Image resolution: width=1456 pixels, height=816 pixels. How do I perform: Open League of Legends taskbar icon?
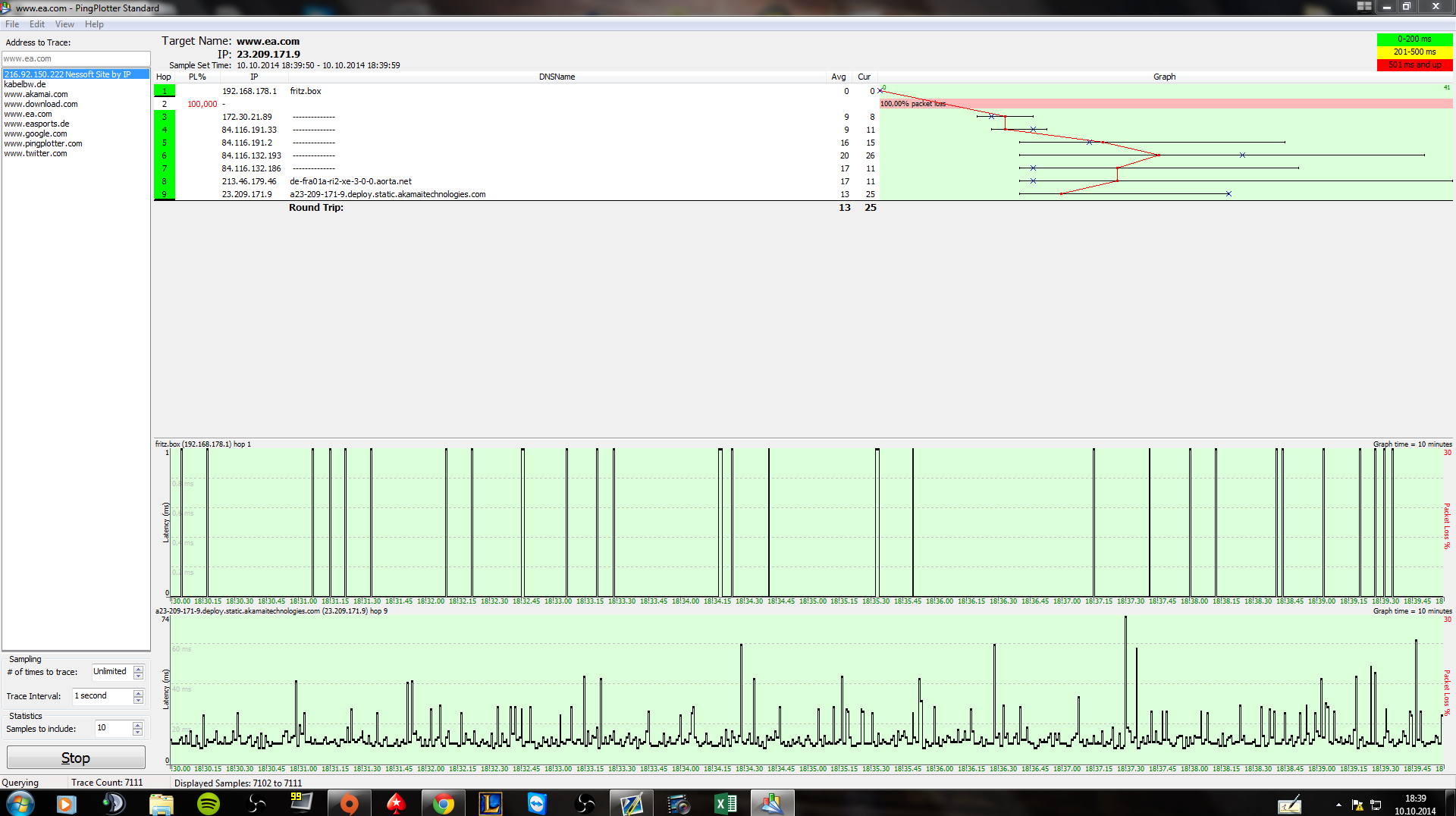click(x=490, y=803)
